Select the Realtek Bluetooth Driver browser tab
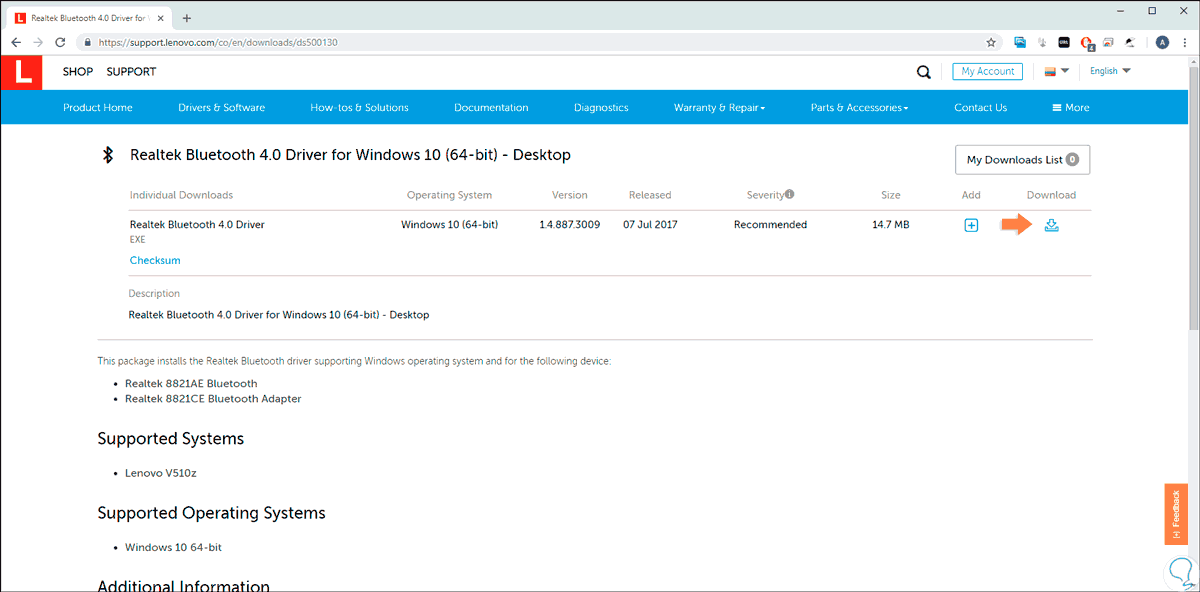Screen dimensions: 1200x592 click(x=90, y=18)
